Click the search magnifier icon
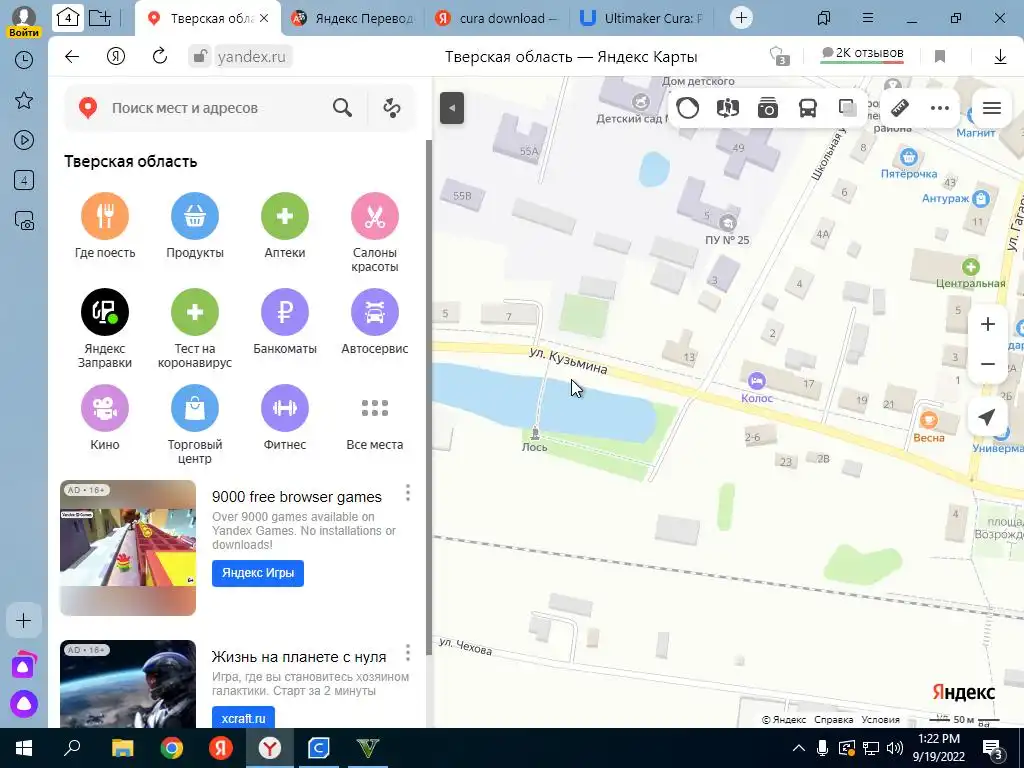1024x768 pixels. click(342, 108)
